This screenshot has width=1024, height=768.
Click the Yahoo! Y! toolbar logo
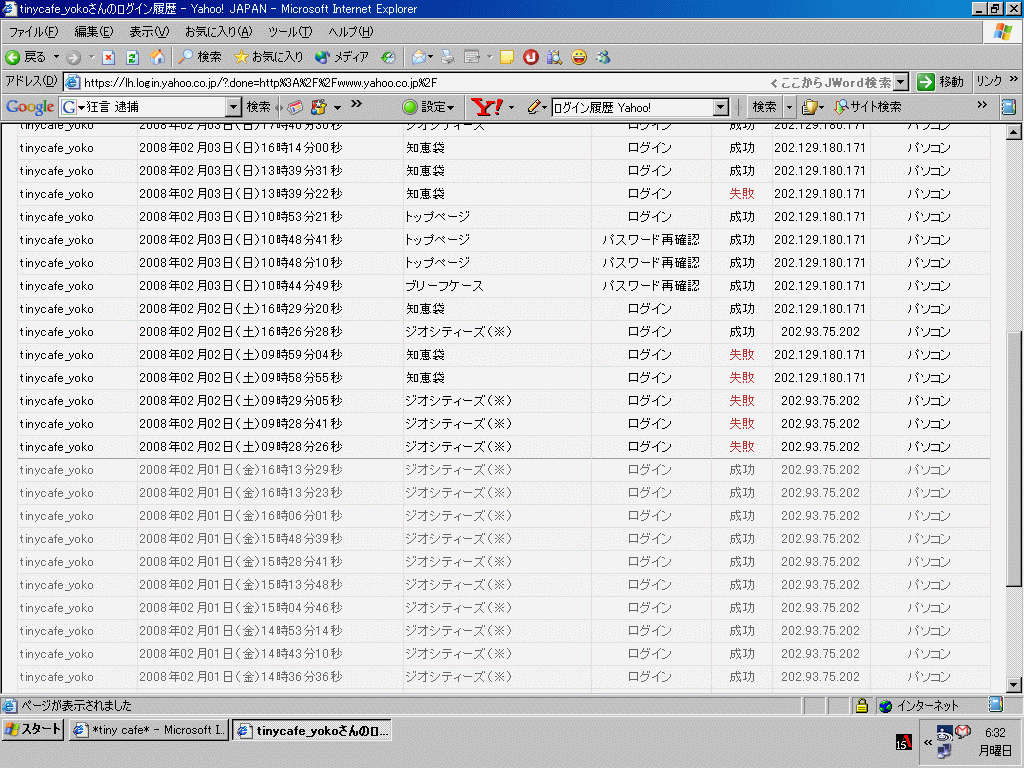click(487, 107)
